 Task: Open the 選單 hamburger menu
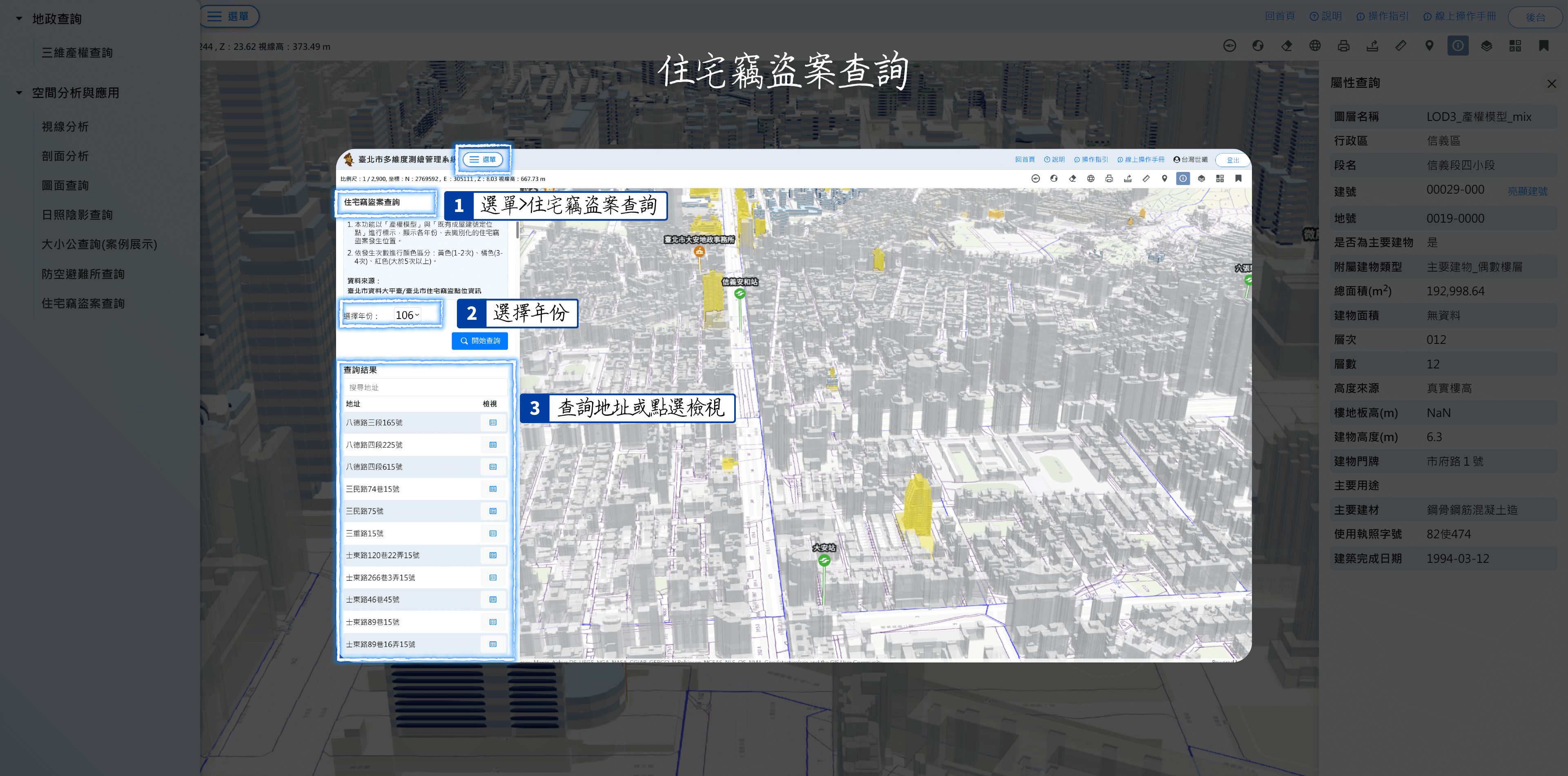click(229, 16)
